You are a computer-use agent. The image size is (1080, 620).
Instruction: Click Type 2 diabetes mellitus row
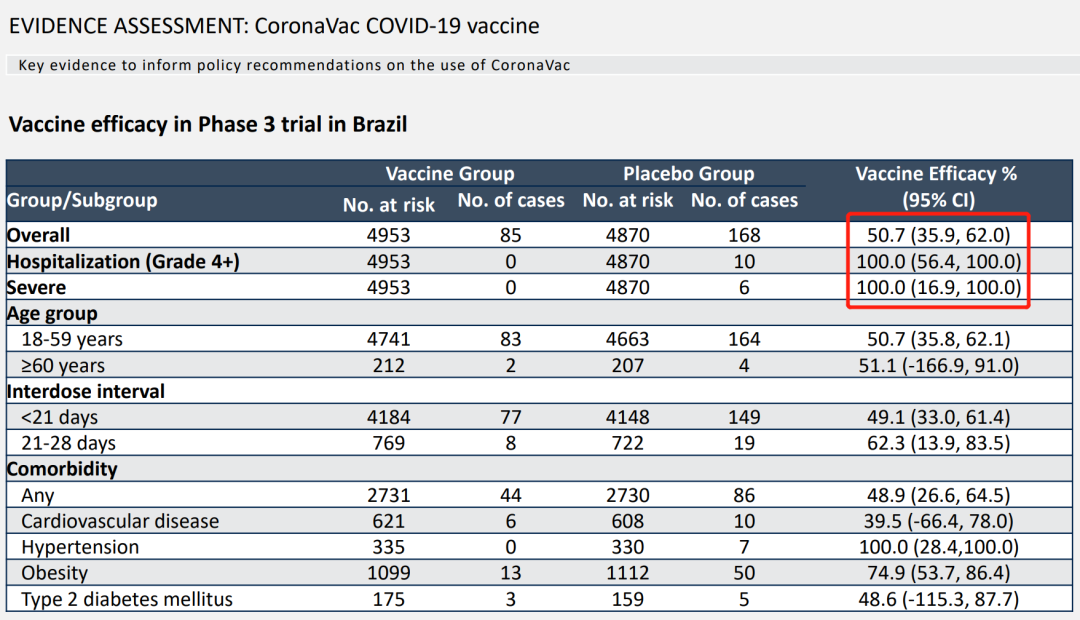[x=539, y=599]
